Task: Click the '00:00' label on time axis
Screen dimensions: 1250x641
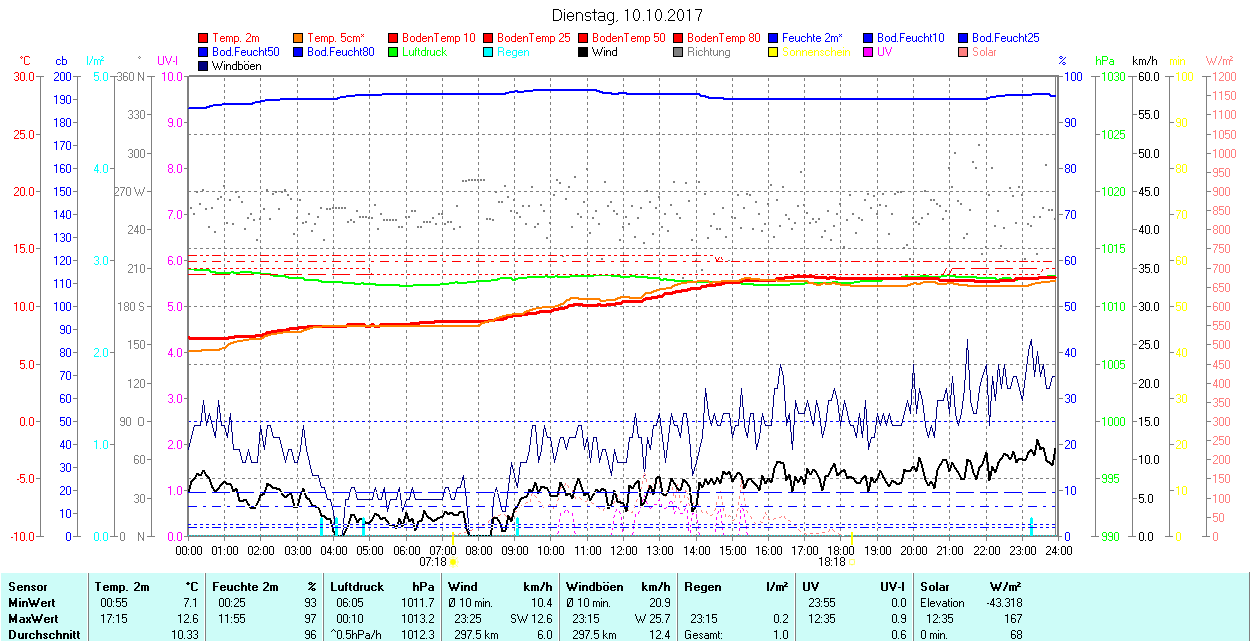Action: pos(189,550)
